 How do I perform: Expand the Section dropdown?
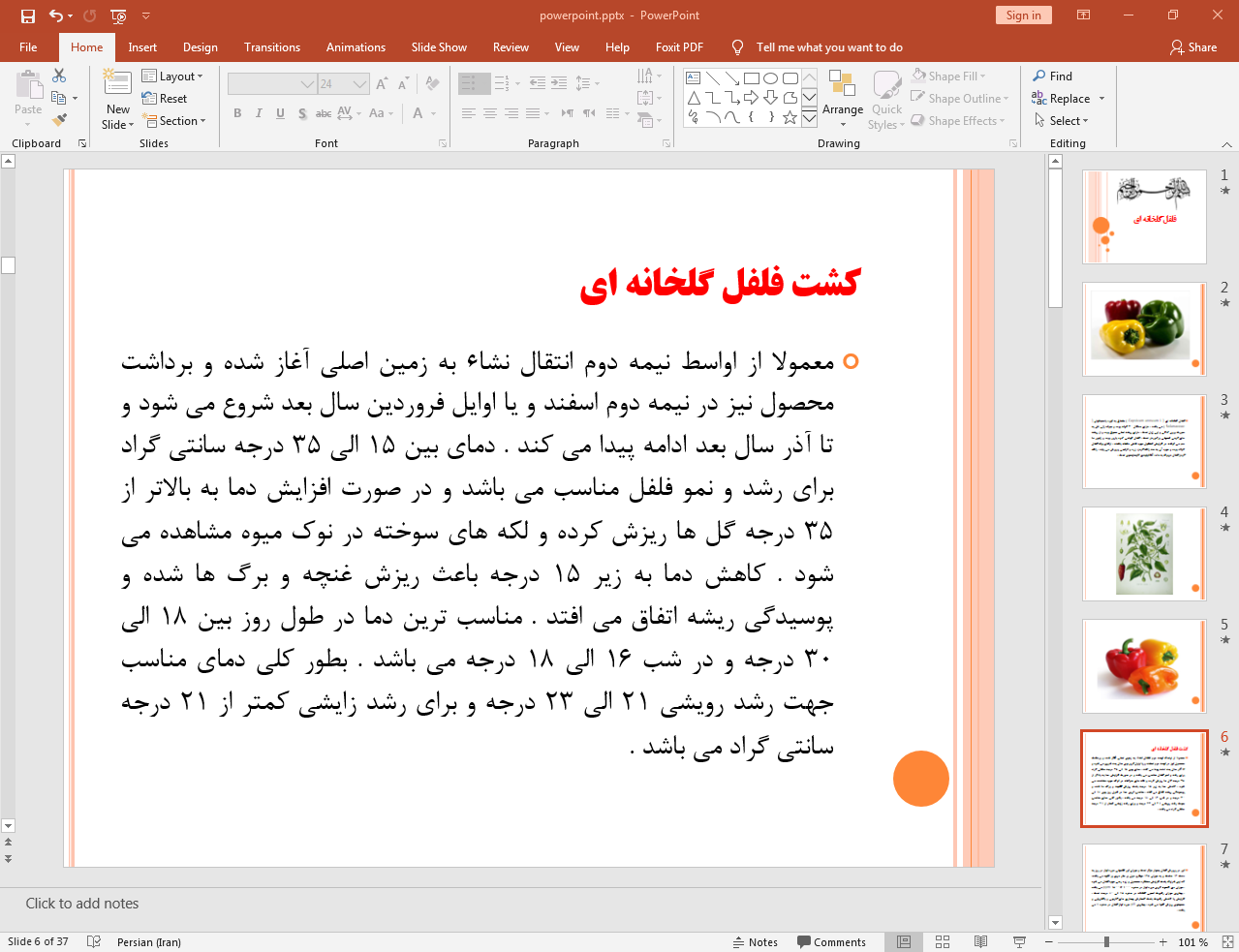174,121
